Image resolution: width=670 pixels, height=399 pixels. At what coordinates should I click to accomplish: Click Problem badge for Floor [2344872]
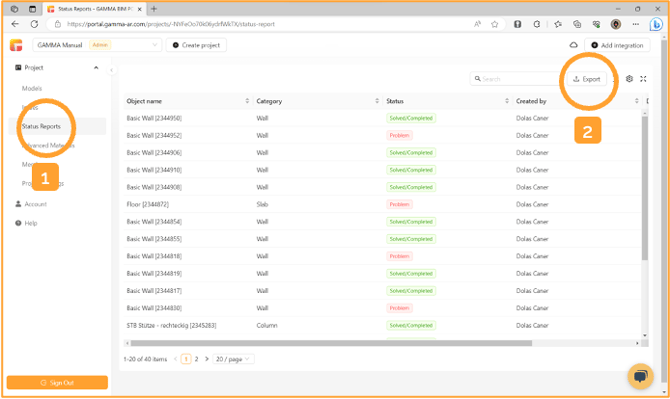(400, 204)
